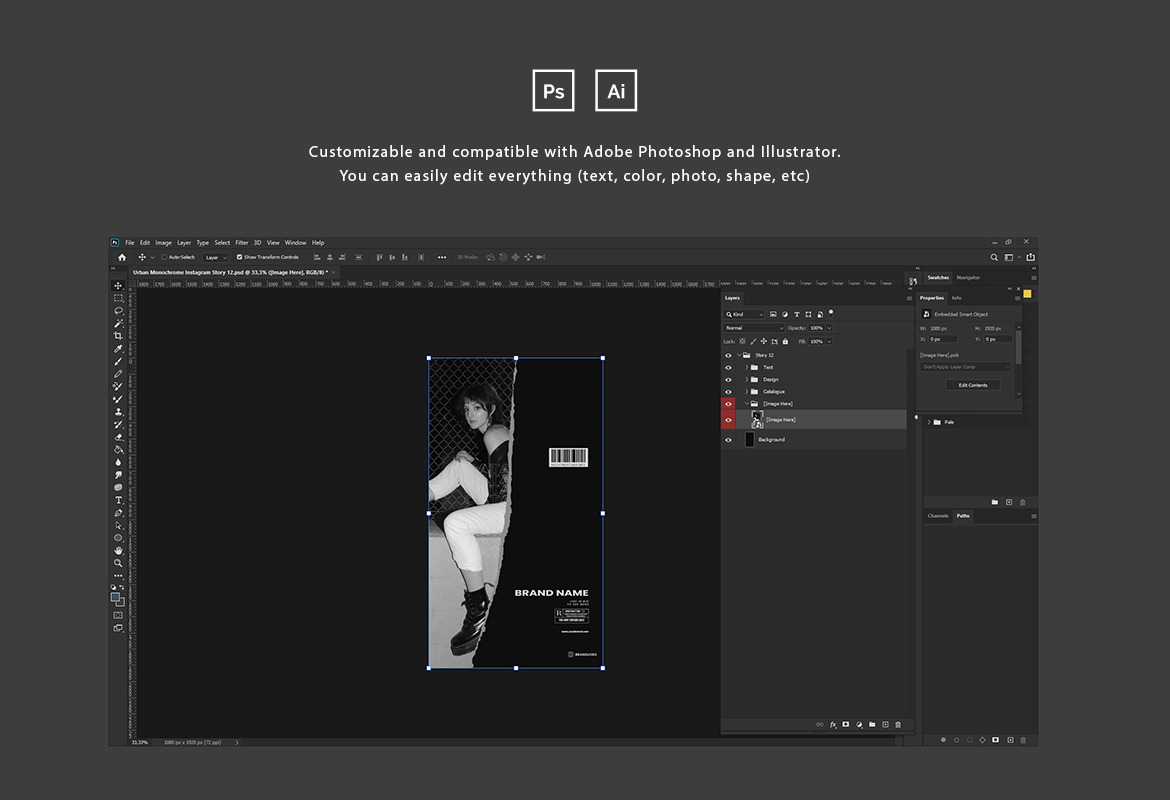The height and width of the screenshot is (800, 1170).
Task: Select the Eraser tool
Action: tap(118, 437)
